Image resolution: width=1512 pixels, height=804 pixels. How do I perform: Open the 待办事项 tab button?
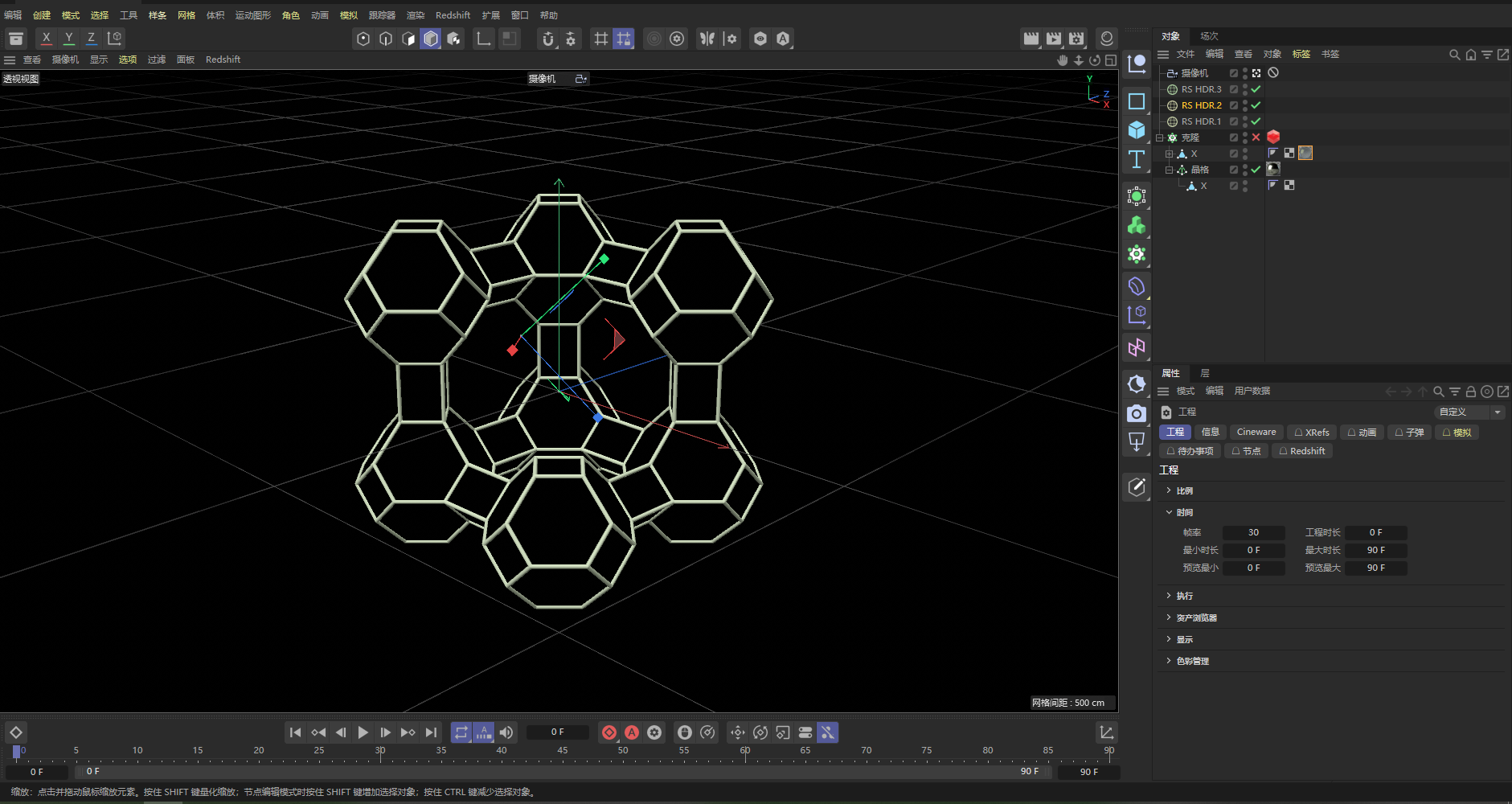pos(1190,451)
